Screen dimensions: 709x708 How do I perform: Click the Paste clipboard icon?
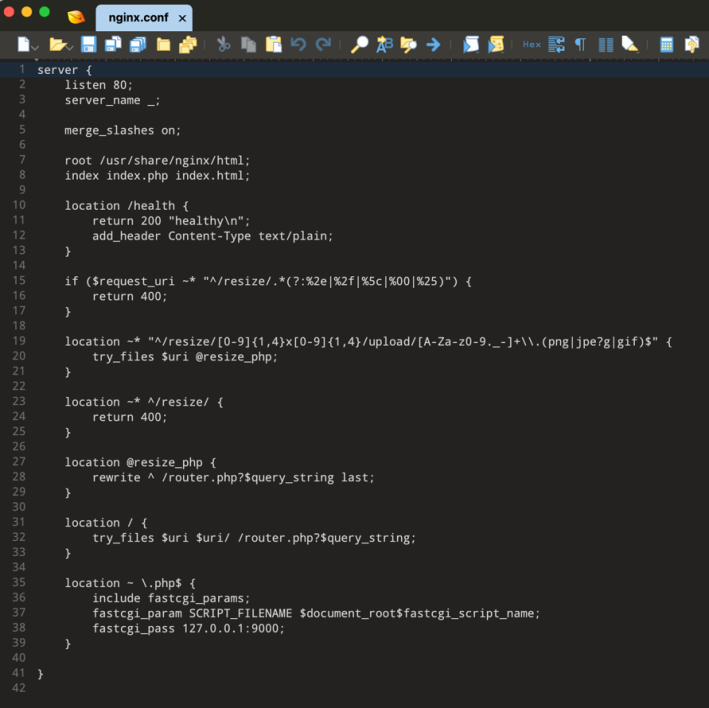tap(274, 44)
